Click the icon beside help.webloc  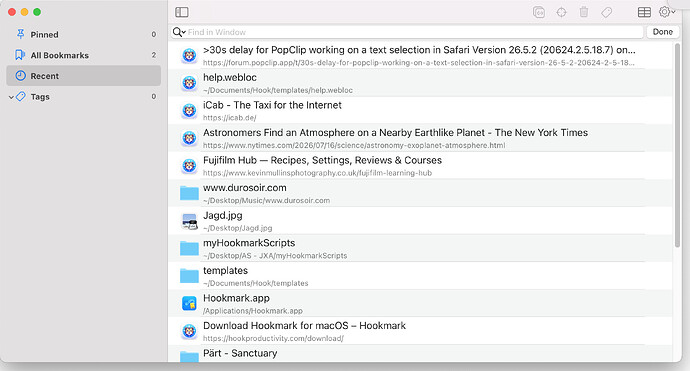point(189,83)
